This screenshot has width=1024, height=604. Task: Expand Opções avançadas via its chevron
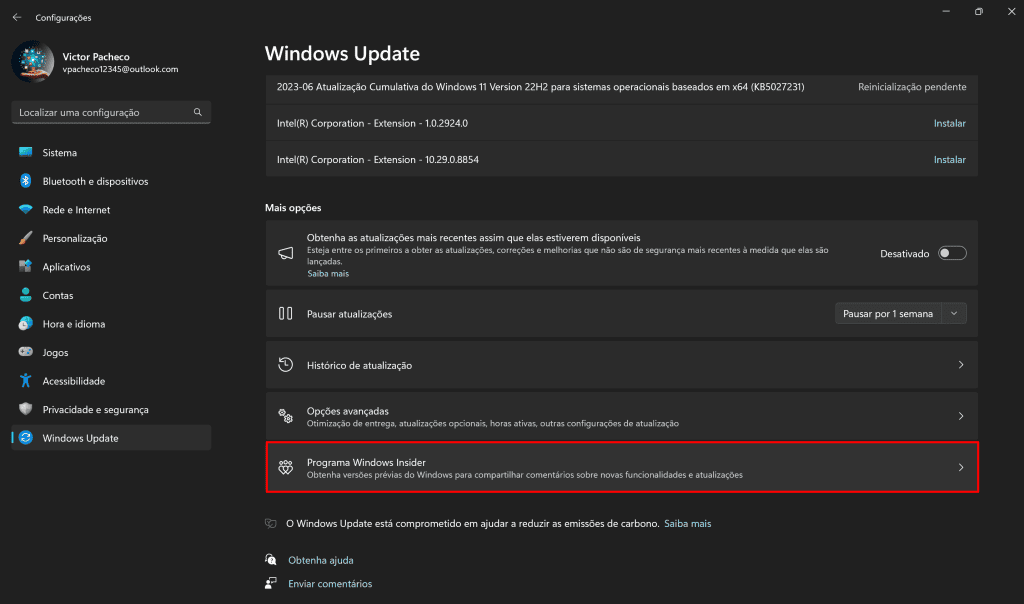point(961,416)
